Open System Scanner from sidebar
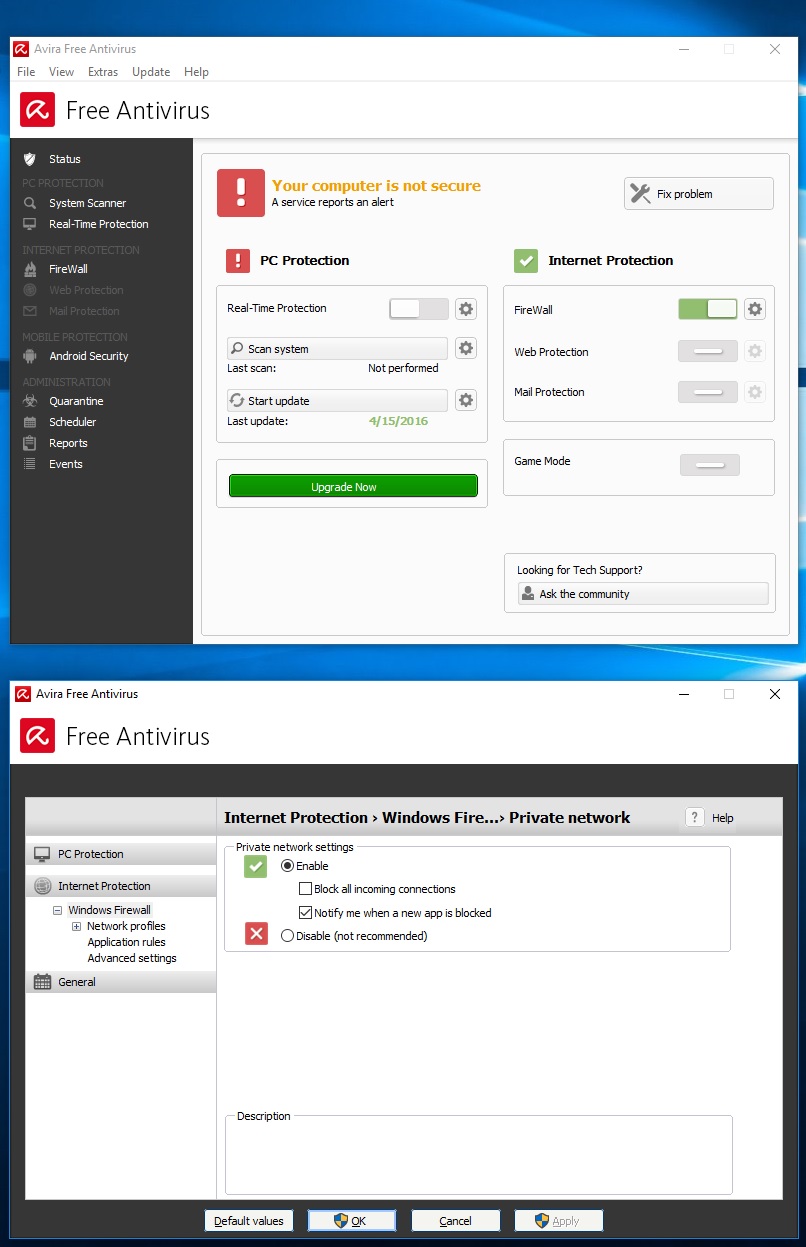The width and height of the screenshot is (806, 1247). coord(87,203)
